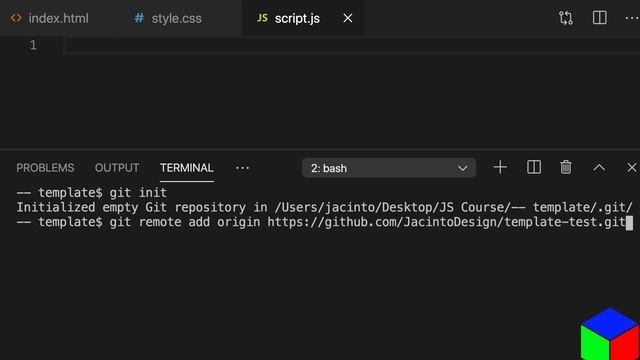
Task: Open the PROBLEMS panel tab
Action: 45,168
